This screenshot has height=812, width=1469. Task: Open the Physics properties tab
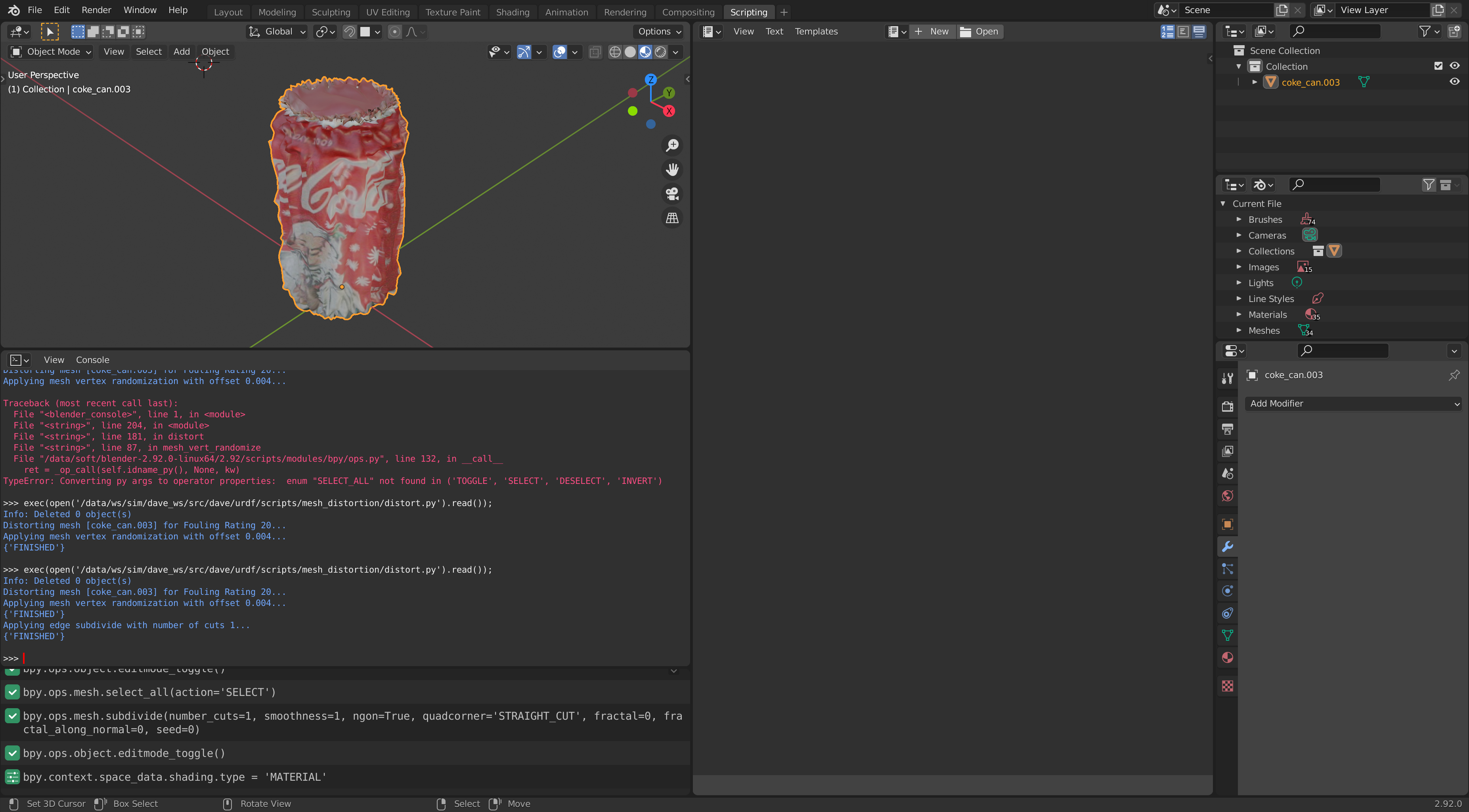[x=1227, y=591]
